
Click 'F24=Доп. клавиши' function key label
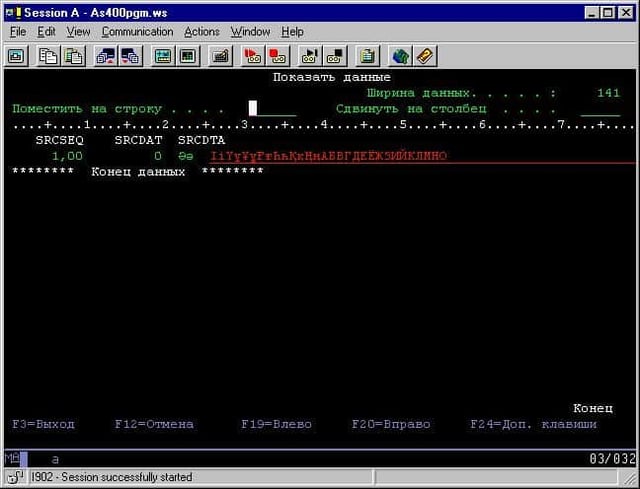point(533,424)
